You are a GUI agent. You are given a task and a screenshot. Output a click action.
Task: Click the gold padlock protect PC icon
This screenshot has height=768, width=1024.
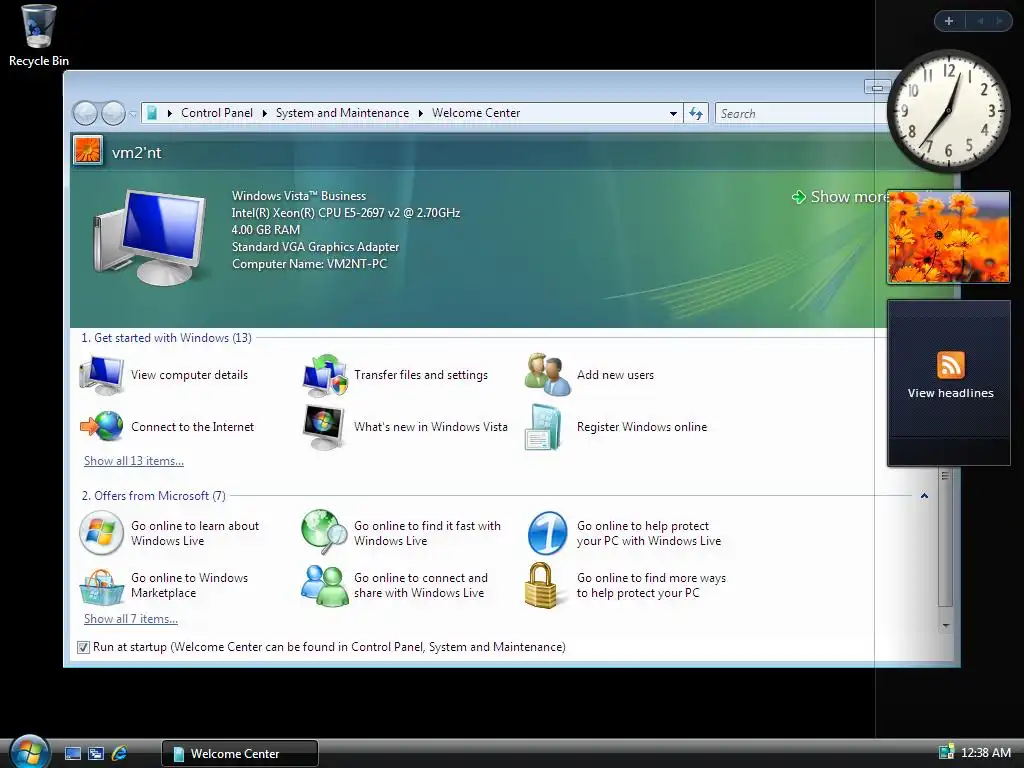[x=541, y=585]
